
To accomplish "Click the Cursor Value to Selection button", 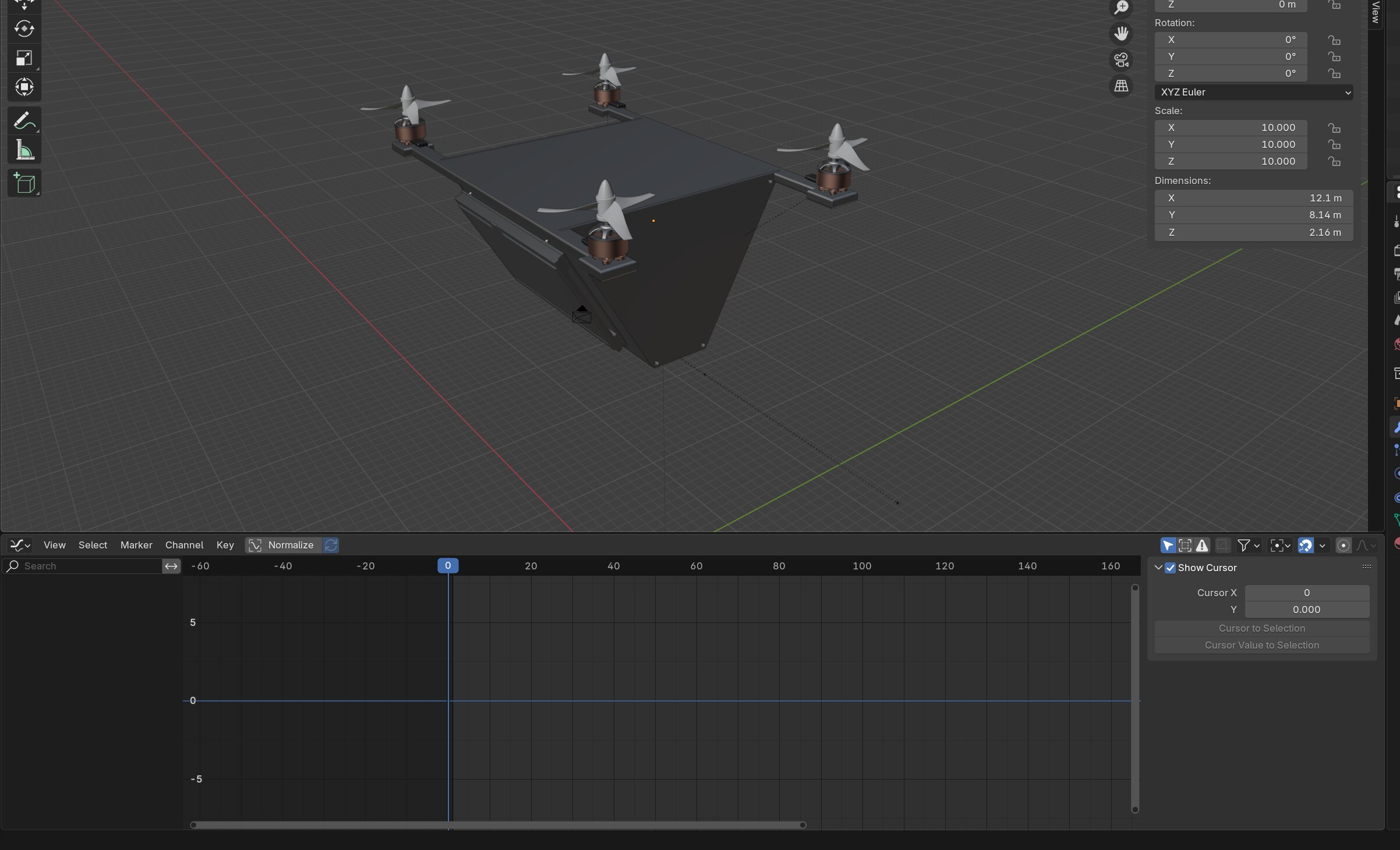I will 1261,645.
